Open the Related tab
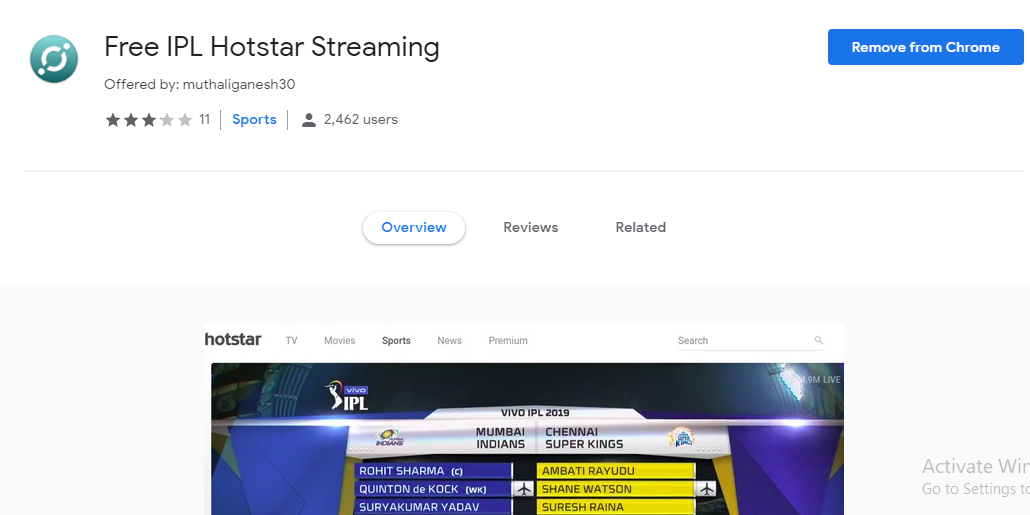1030x515 pixels. (x=640, y=227)
